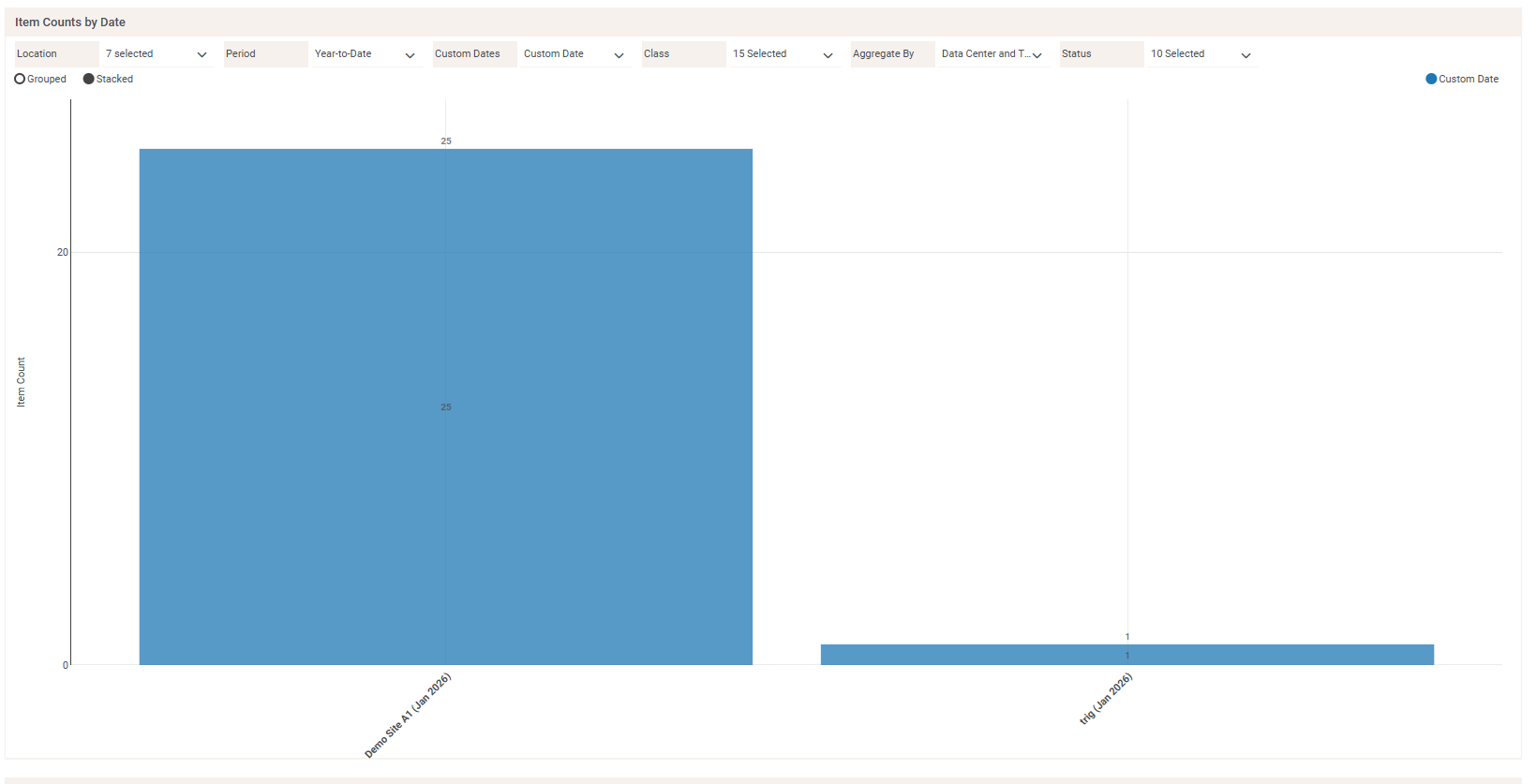Screen dimensions: 1537x784
Task: Click the chevron arrow beside "7 selected"
Action: tap(201, 55)
